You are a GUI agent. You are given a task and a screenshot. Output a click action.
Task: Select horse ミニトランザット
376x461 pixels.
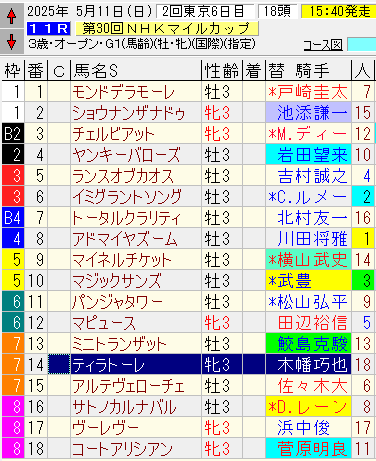[136, 344]
